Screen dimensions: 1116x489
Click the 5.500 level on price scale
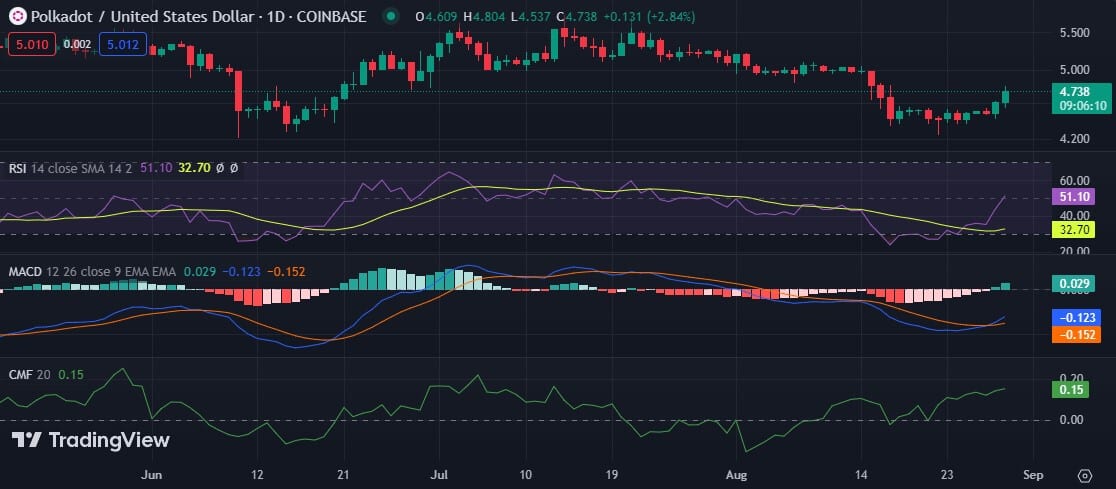[x=1073, y=33]
